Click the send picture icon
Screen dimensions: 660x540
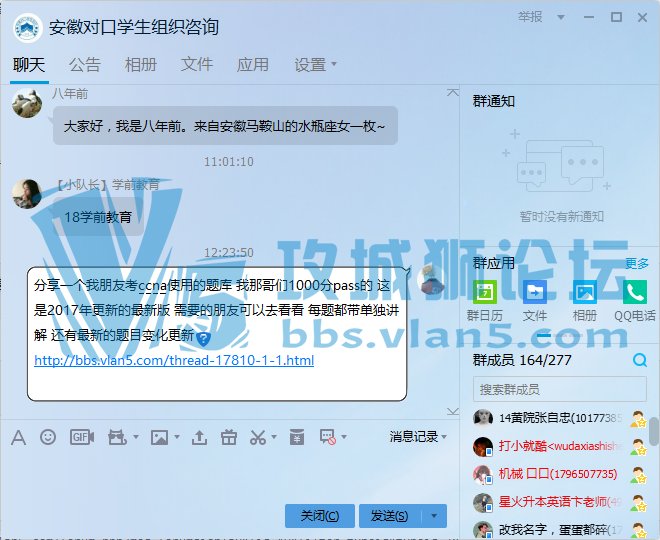pyautogui.click(x=160, y=437)
